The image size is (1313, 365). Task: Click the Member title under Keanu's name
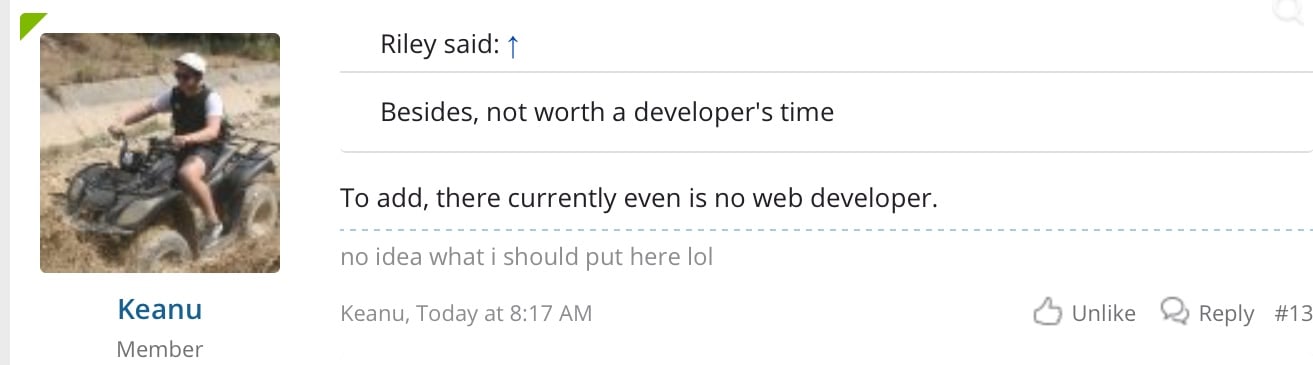click(x=160, y=349)
